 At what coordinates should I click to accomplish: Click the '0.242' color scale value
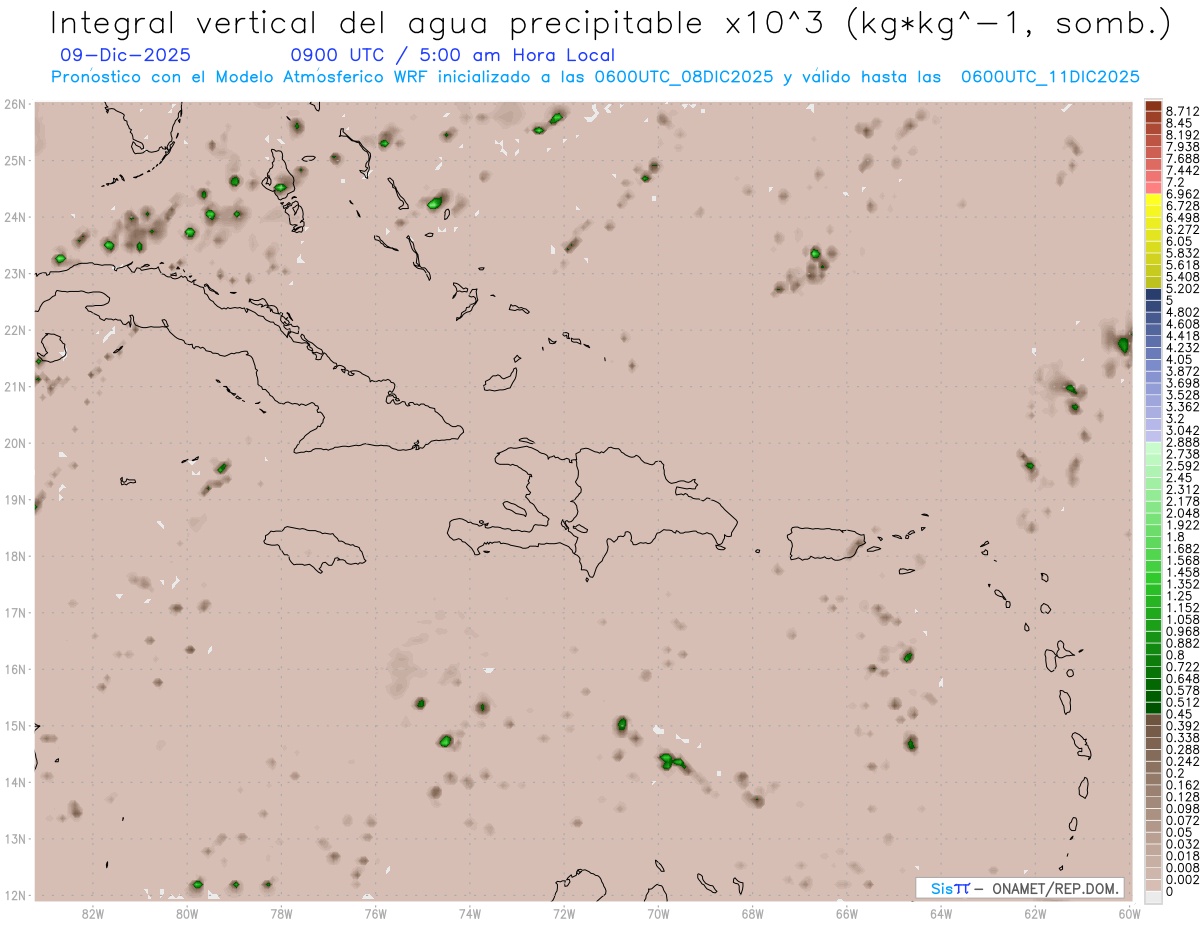pyautogui.click(x=1182, y=761)
